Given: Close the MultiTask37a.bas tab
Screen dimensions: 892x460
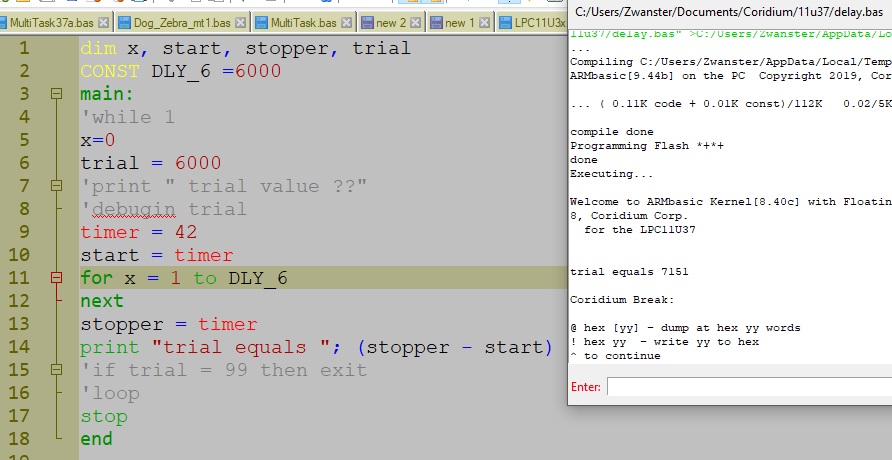Looking at the screenshot, I should click(x=103, y=23).
